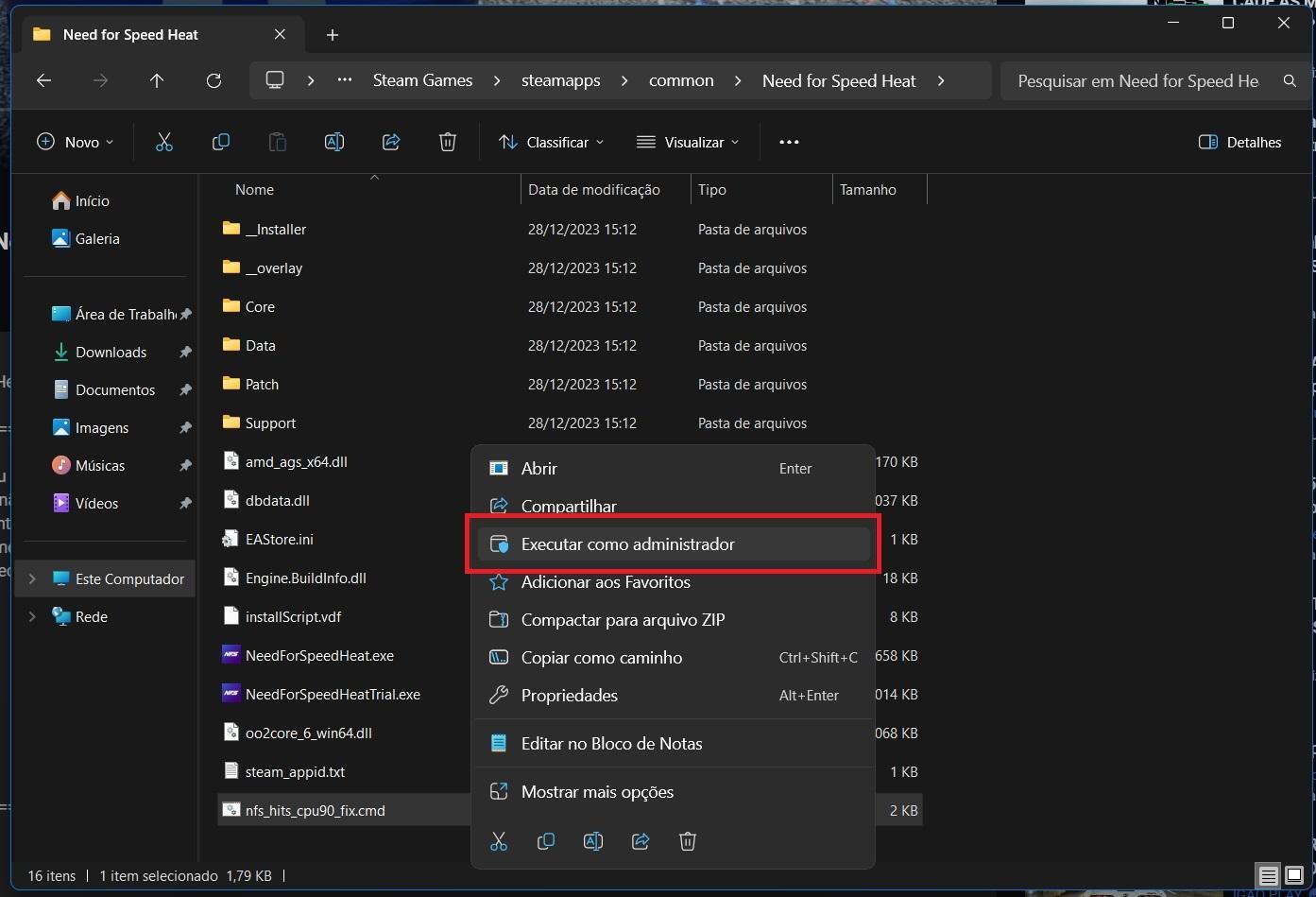Click the Share icon in the toolbar
This screenshot has height=897, width=1316.
tap(391, 142)
